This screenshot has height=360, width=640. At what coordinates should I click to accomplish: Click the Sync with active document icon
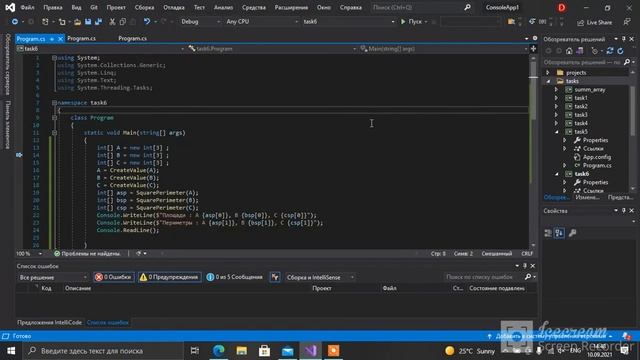(610, 51)
